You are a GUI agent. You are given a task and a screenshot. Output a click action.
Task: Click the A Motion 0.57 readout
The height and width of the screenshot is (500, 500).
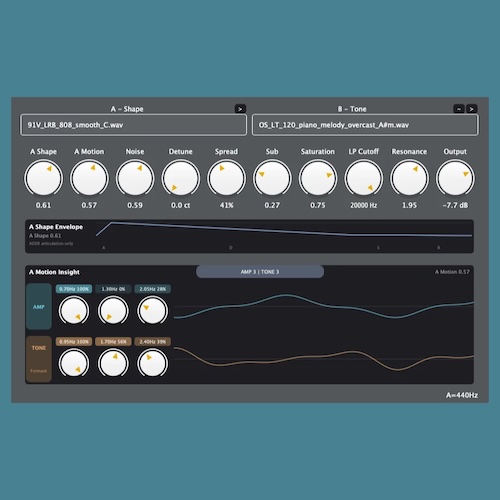(452, 272)
